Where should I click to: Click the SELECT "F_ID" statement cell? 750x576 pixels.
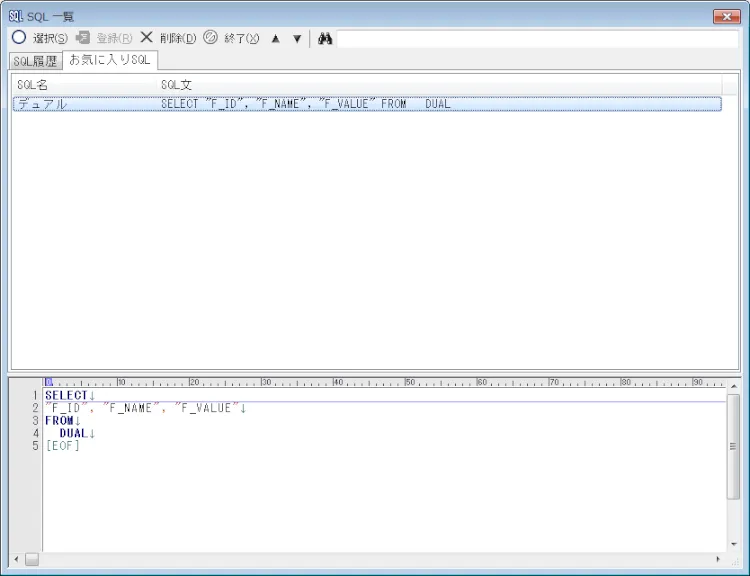click(x=305, y=104)
